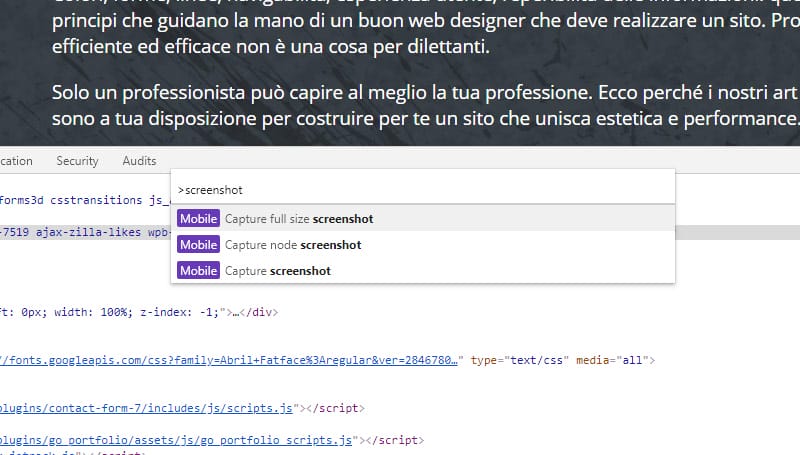Open the fonts.googleapis.com stylesheet link
The width and height of the screenshot is (800, 455).
pos(230,358)
